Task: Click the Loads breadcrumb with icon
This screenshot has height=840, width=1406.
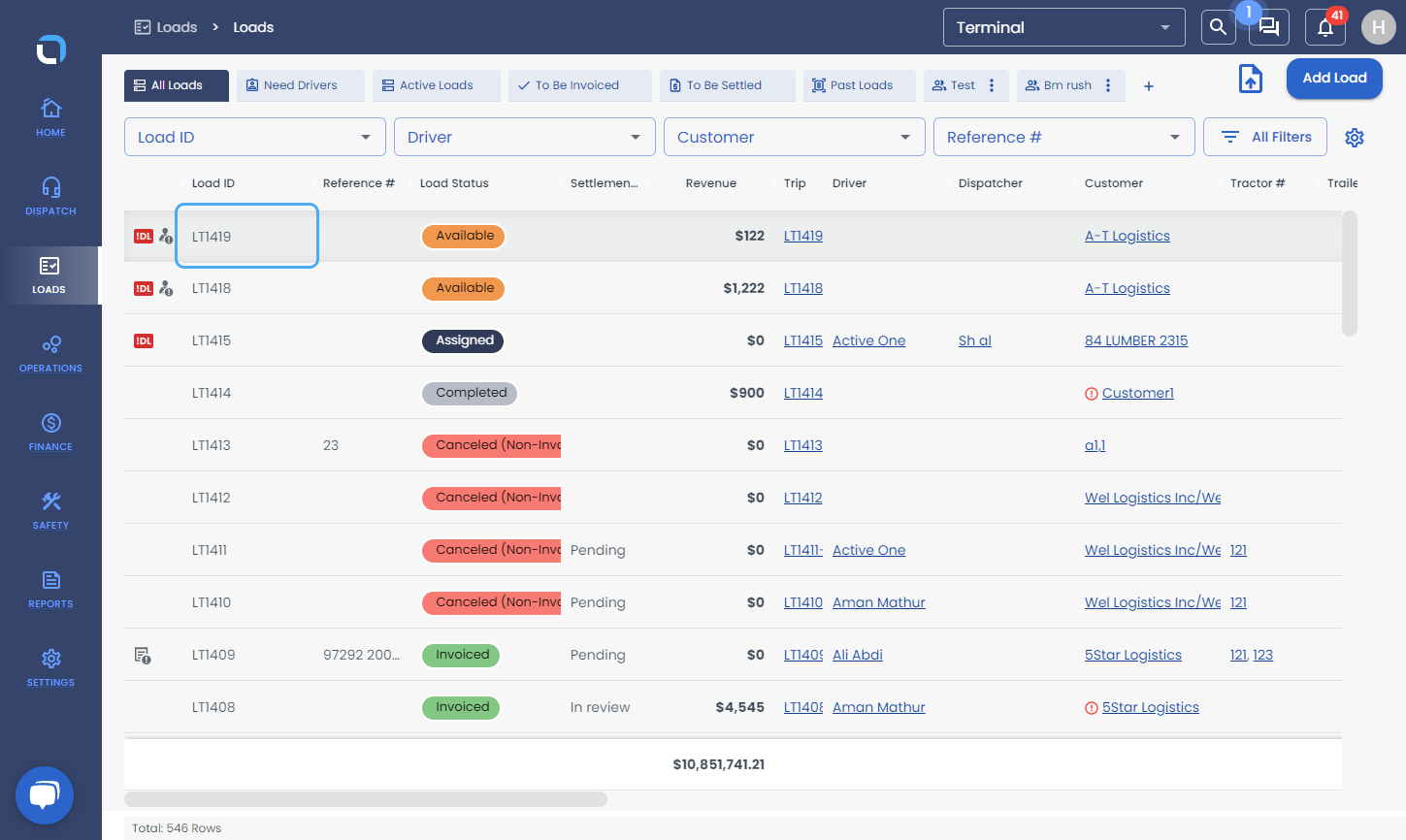Action: [166, 27]
